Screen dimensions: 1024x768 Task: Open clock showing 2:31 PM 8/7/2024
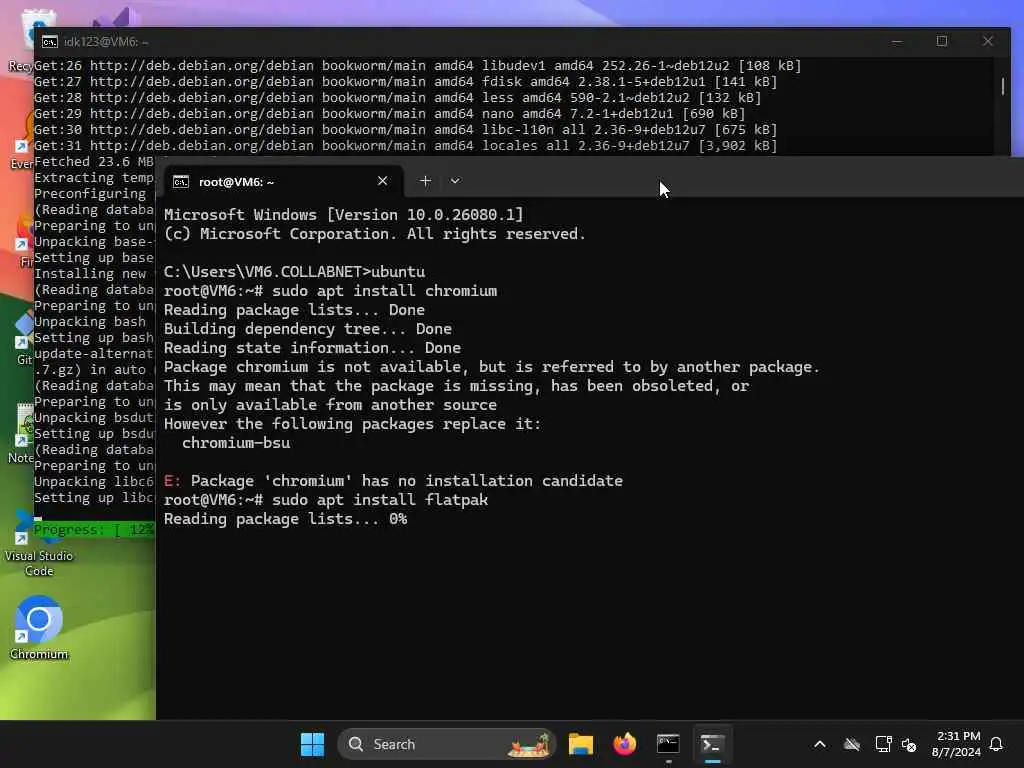[956, 744]
